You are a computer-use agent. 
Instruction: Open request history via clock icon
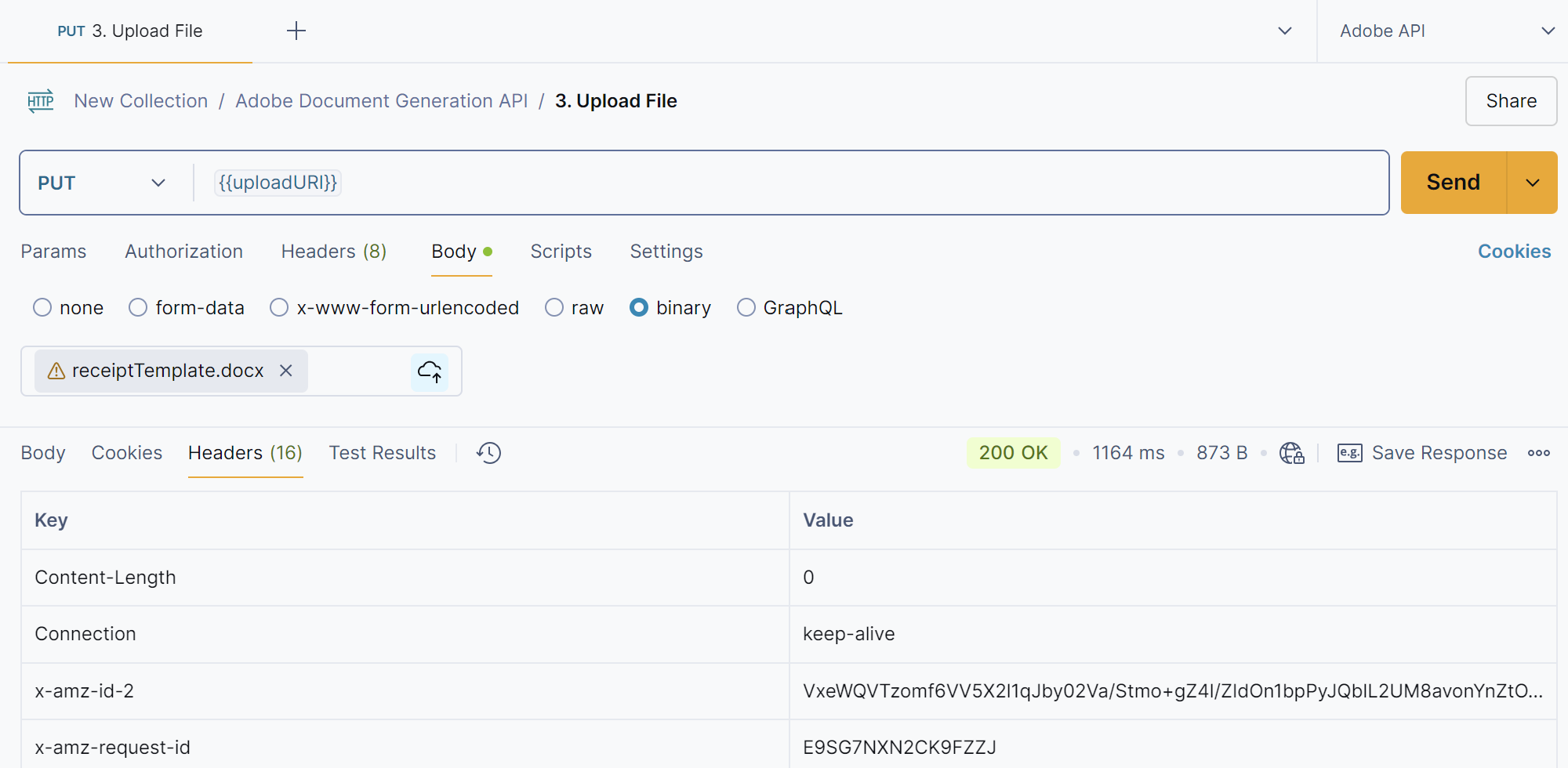tap(488, 452)
